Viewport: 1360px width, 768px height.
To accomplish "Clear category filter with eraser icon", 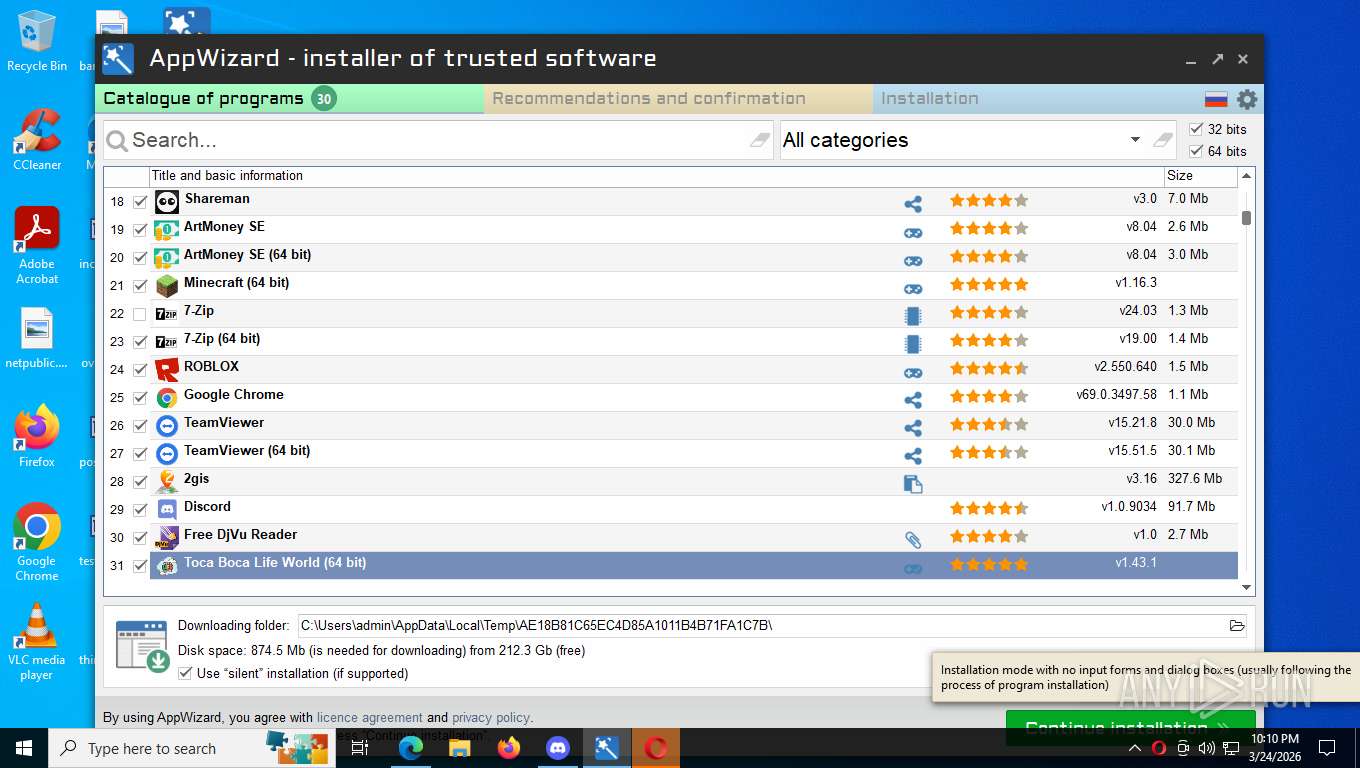I will [1162, 140].
